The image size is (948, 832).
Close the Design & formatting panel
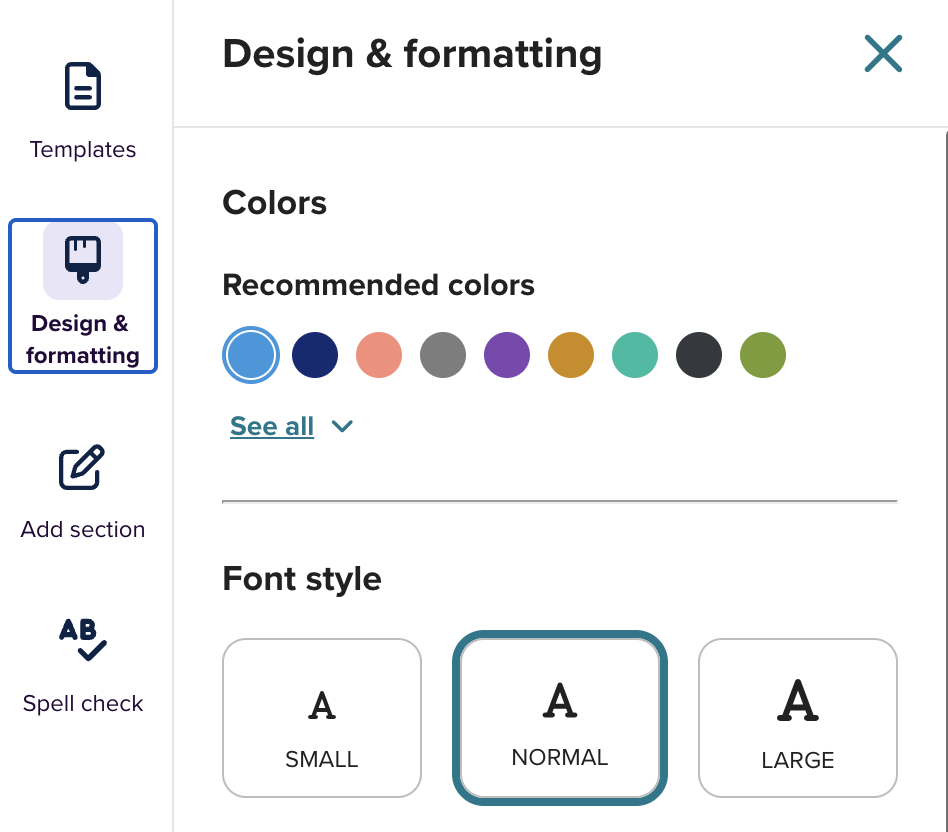tap(884, 55)
